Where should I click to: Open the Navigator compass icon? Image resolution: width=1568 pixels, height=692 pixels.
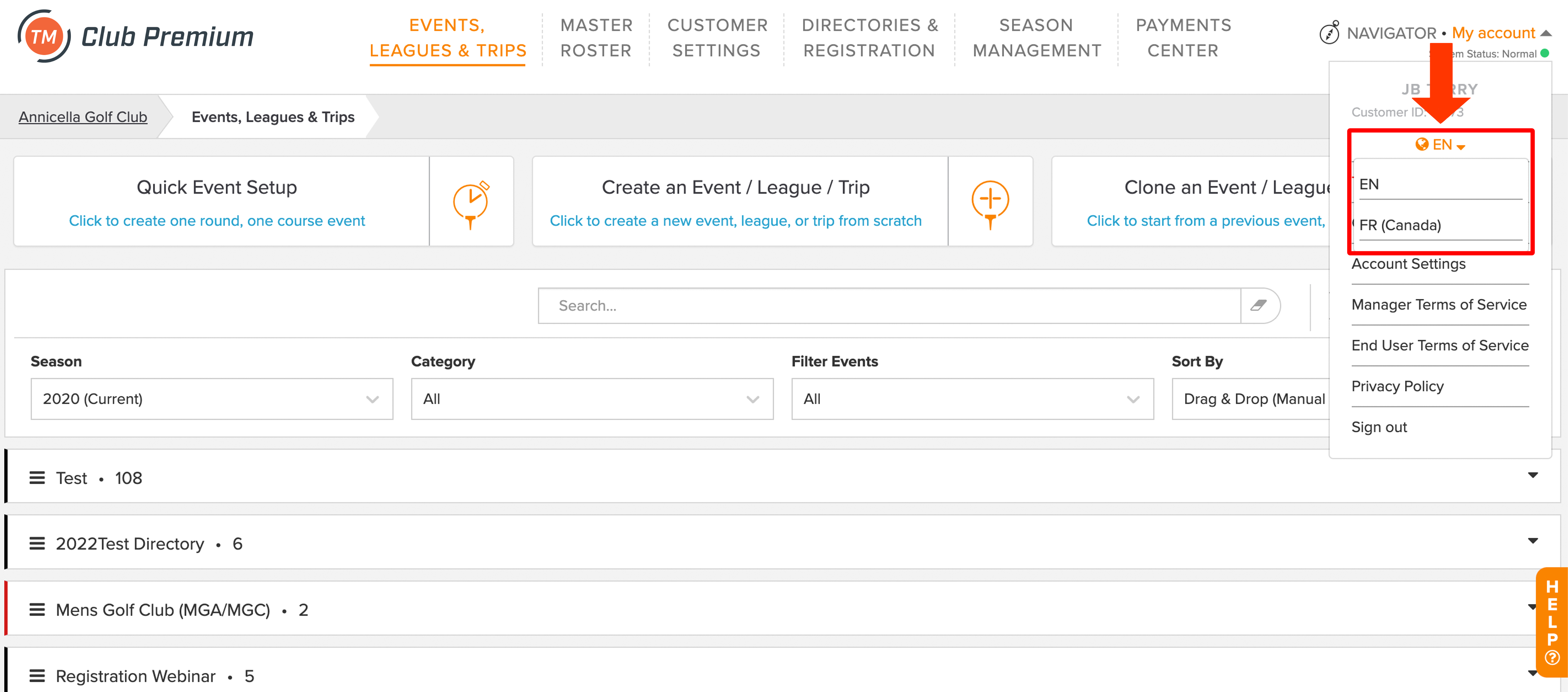click(x=1329, y=32)
